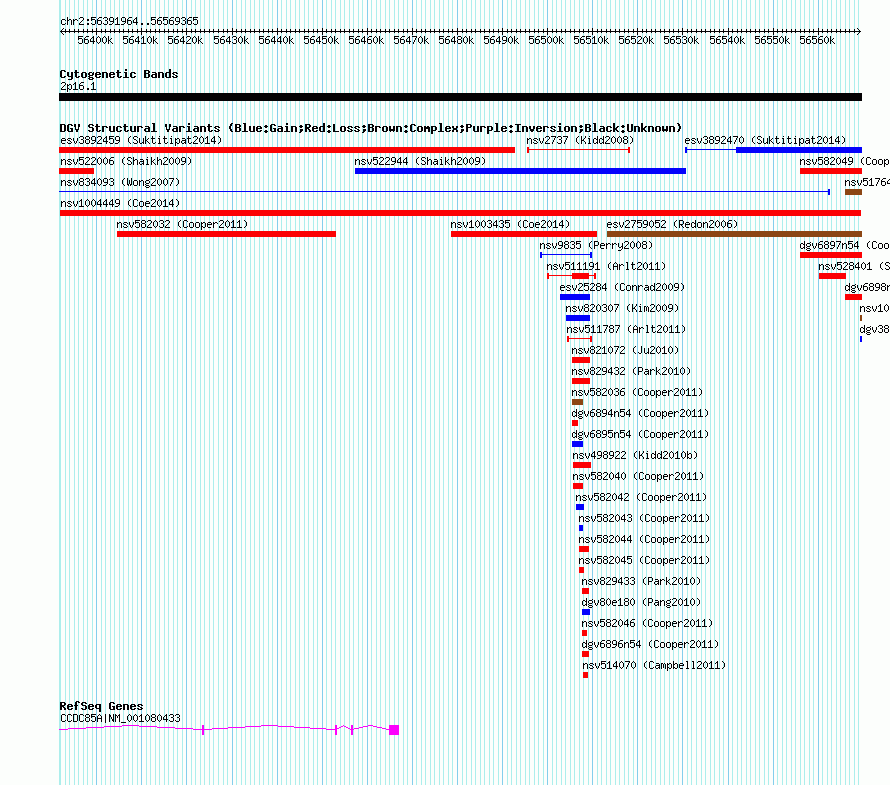Viewport: 890px width, 785px height.
Task: Click the blue bar under esv25284
Action: (575, 297)
